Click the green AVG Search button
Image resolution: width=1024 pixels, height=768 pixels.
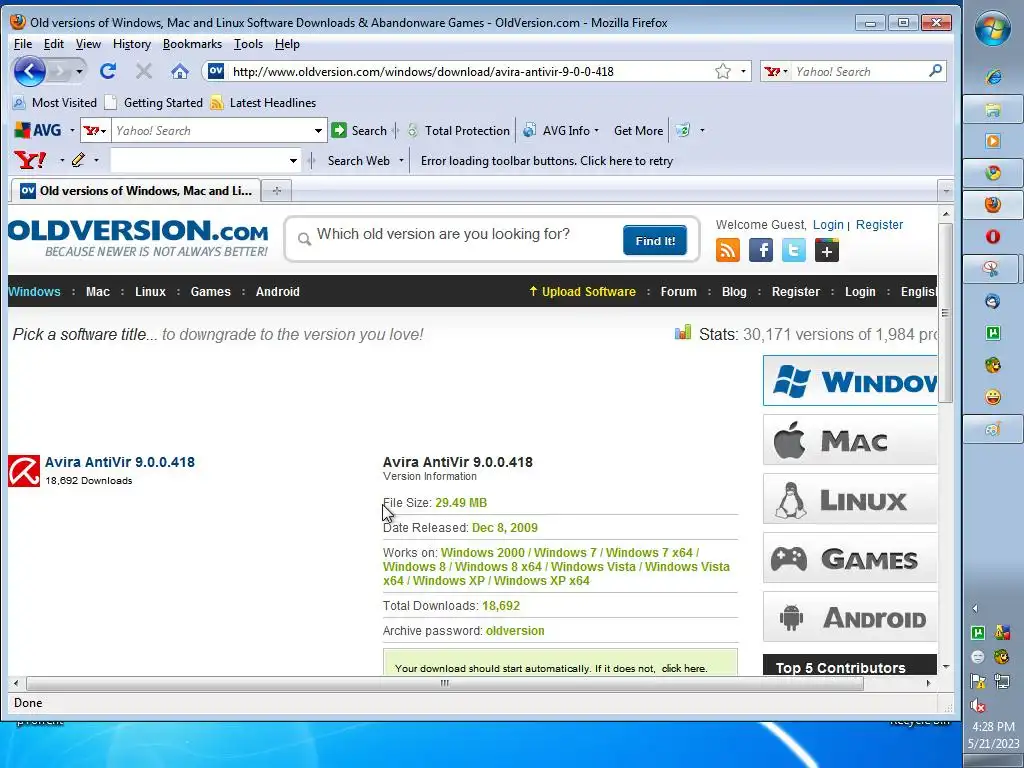359,131
